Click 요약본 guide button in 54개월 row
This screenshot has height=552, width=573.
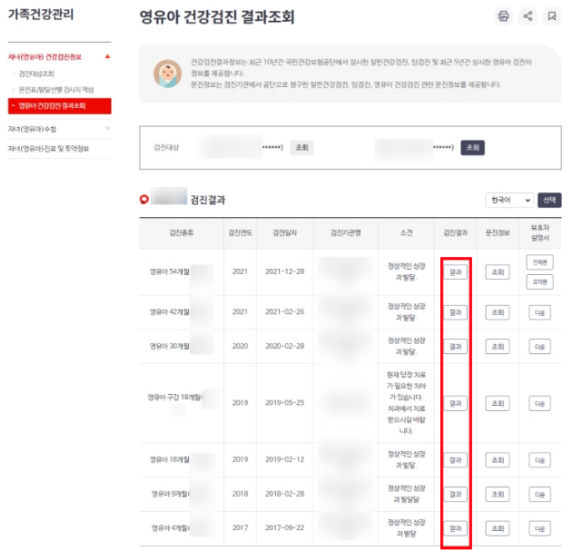pos(540,282)
